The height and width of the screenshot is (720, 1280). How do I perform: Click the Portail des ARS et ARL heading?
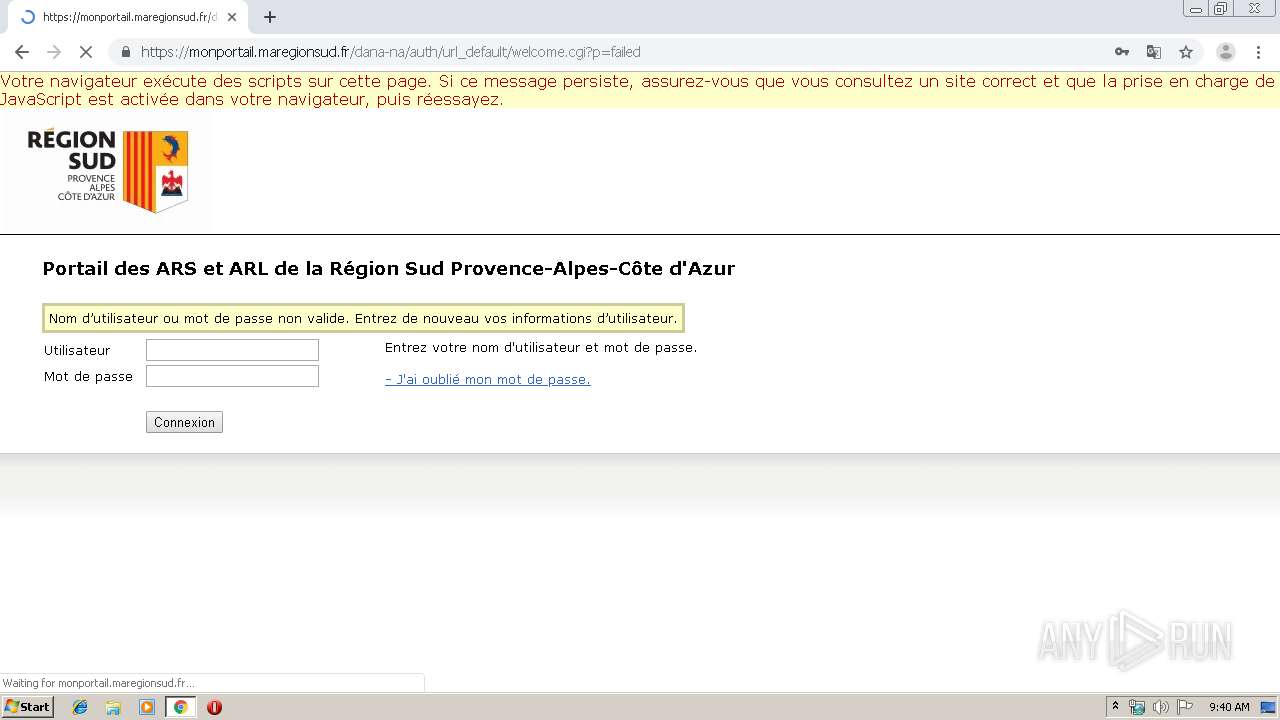[x=389, y=268]
